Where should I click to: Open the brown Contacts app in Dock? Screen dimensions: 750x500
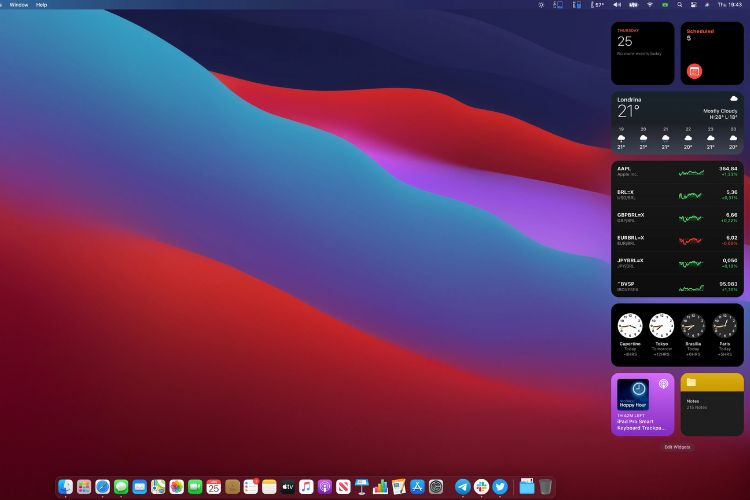coord(232,487)
